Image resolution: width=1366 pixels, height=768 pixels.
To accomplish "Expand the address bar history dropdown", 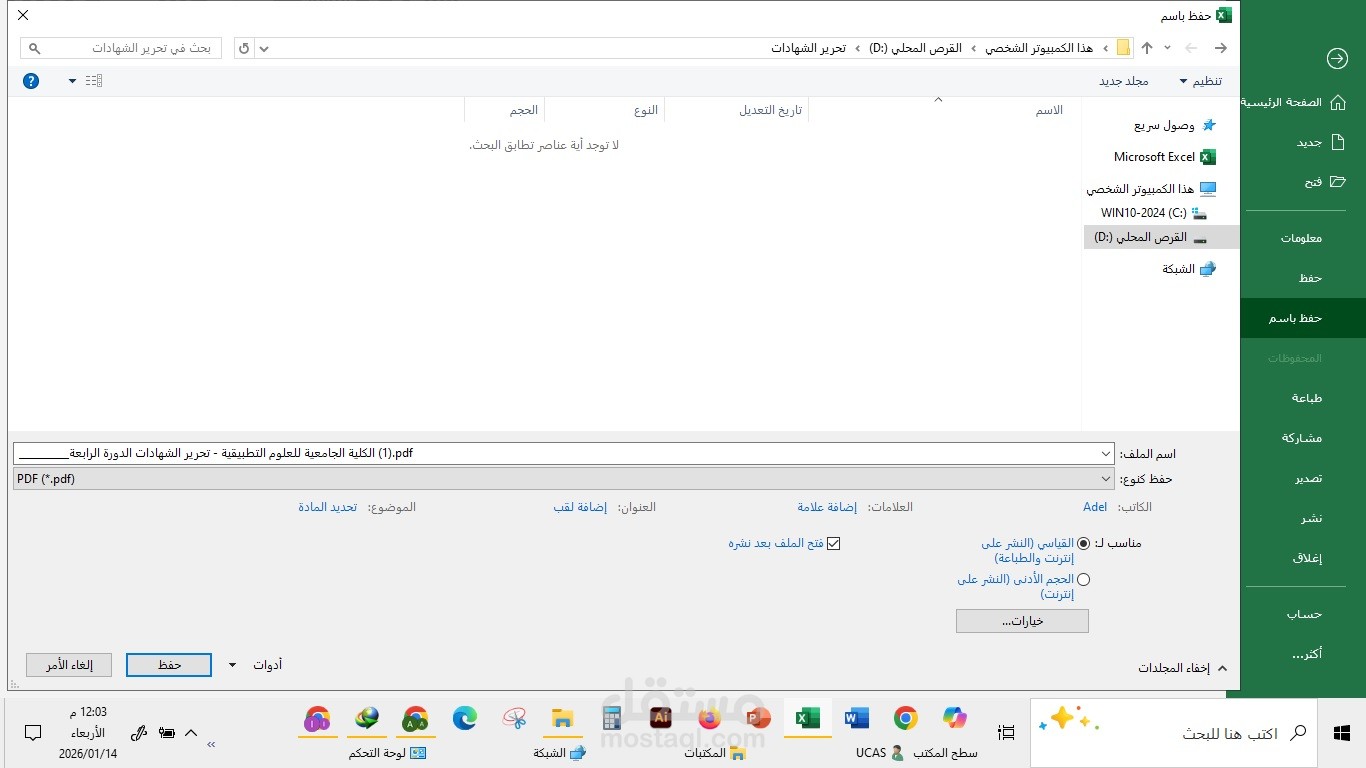I will [x=264, y=48].
